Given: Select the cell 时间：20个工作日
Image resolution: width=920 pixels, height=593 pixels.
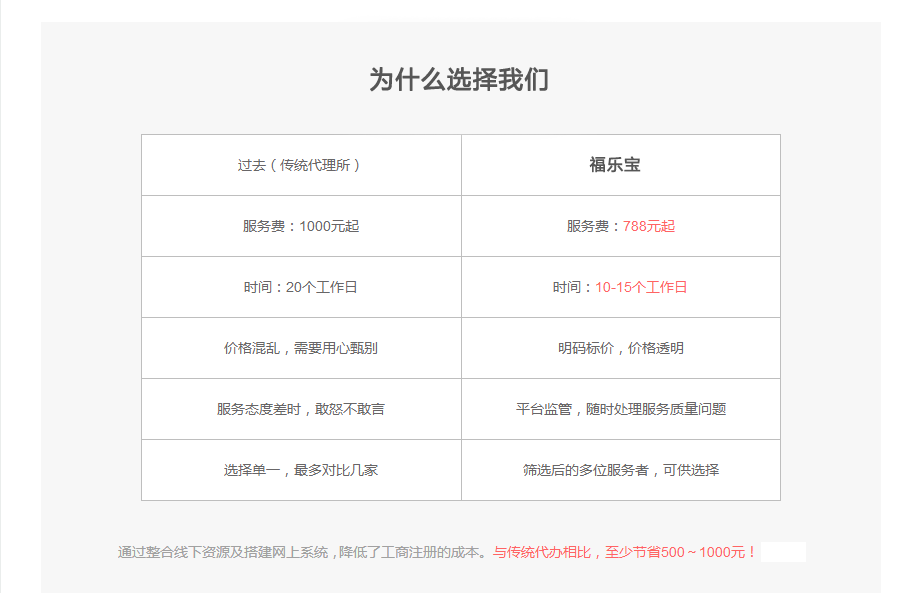Looking at the screenshot, I should coord(301,287).
